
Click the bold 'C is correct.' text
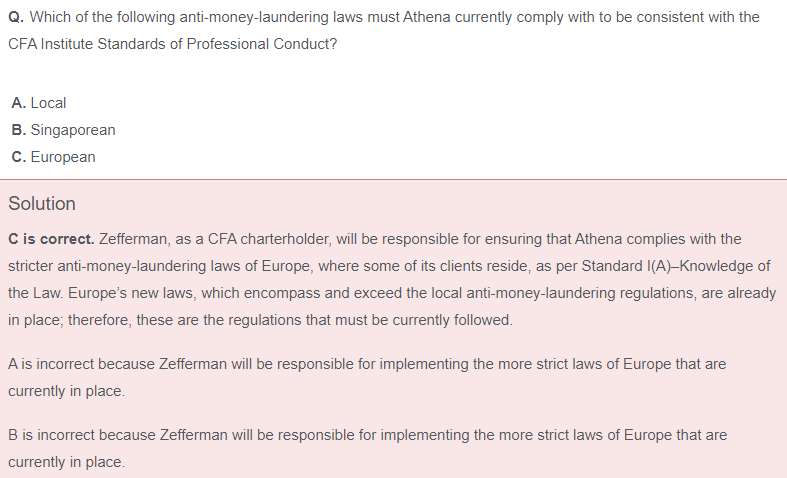(51, 239)
